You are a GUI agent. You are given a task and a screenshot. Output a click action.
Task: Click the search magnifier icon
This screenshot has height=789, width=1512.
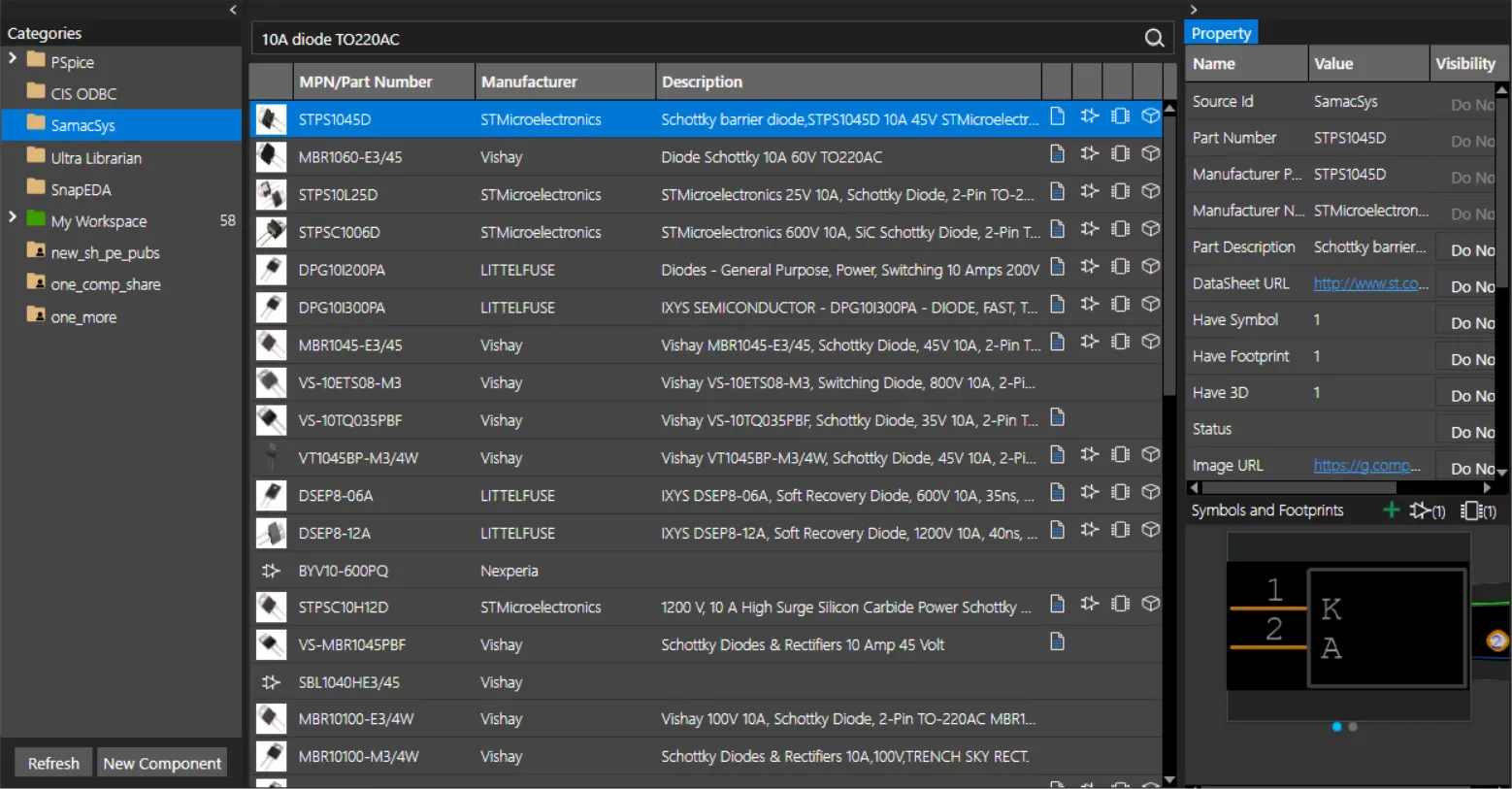click(1154, 38)
